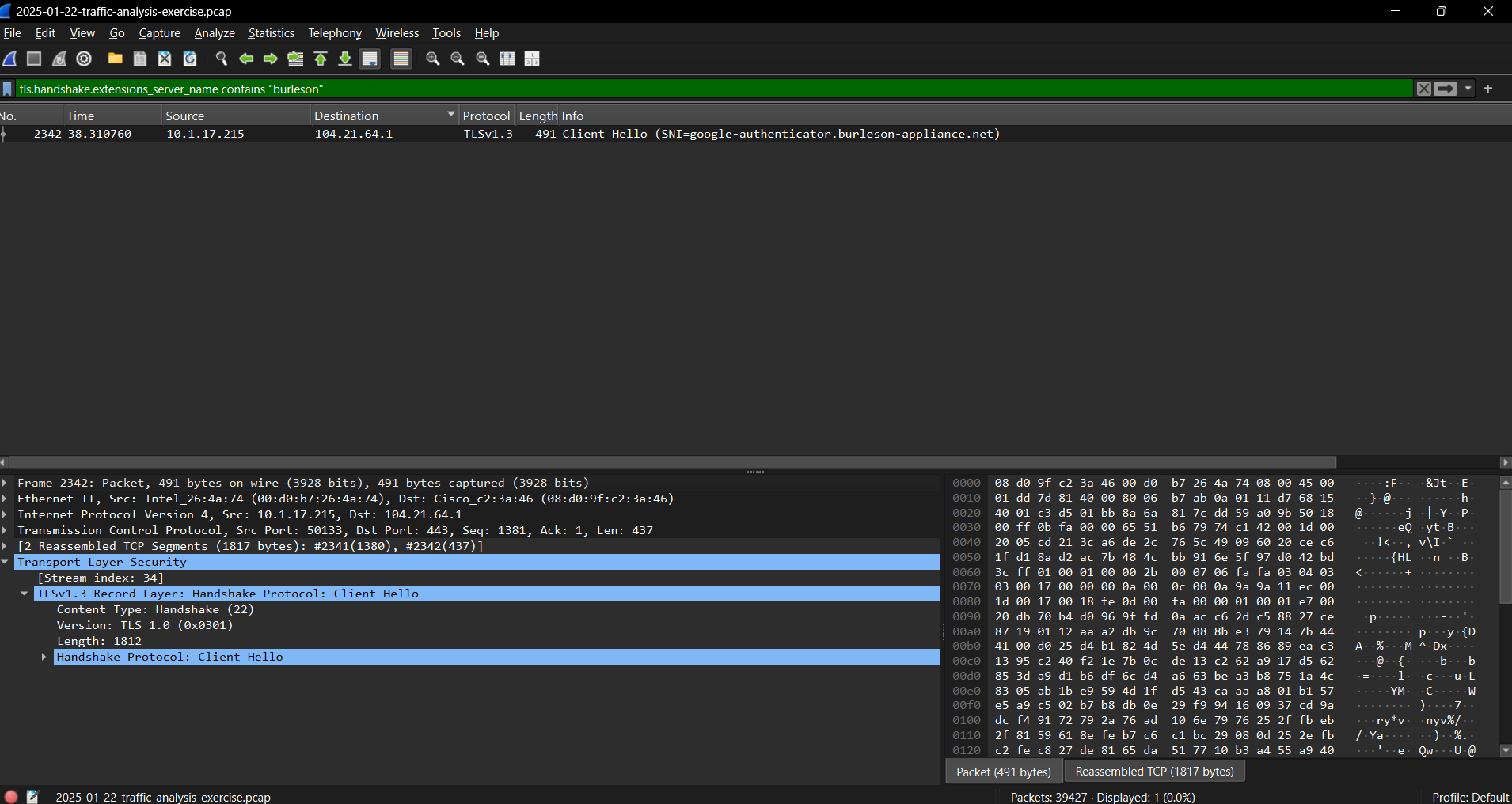This screenshot has width=1512, height=804.
Task: Open the File menu
Action: click(x=13, y=33)
